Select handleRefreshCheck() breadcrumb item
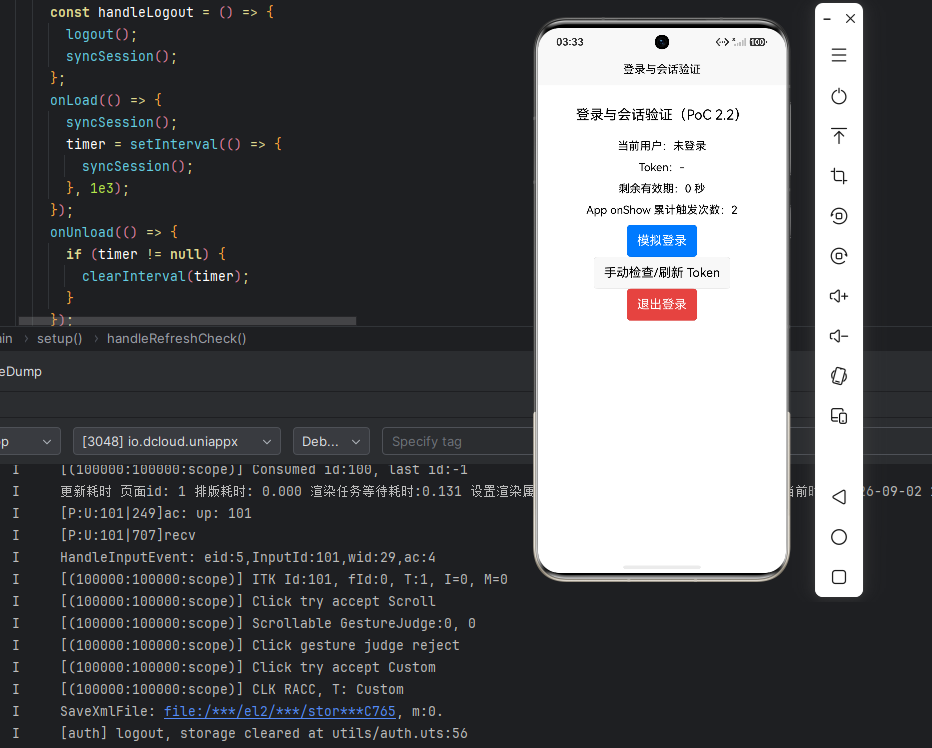 (x=177, y=338)
